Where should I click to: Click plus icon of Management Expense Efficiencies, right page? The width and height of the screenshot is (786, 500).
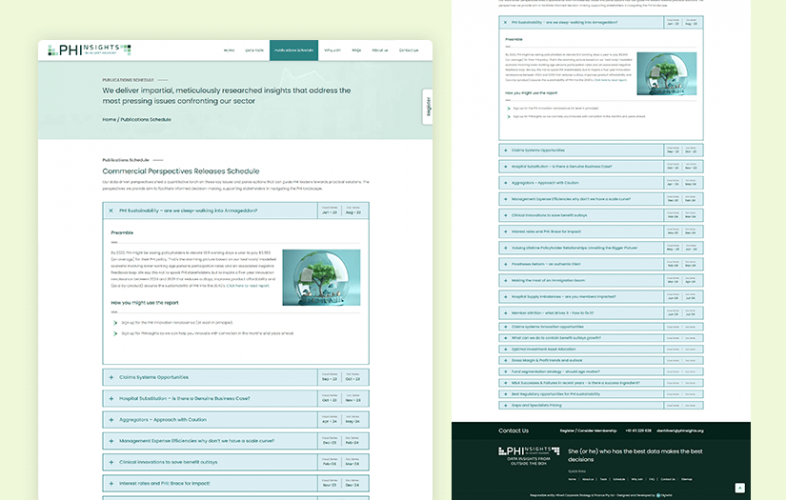click(505, 199)
